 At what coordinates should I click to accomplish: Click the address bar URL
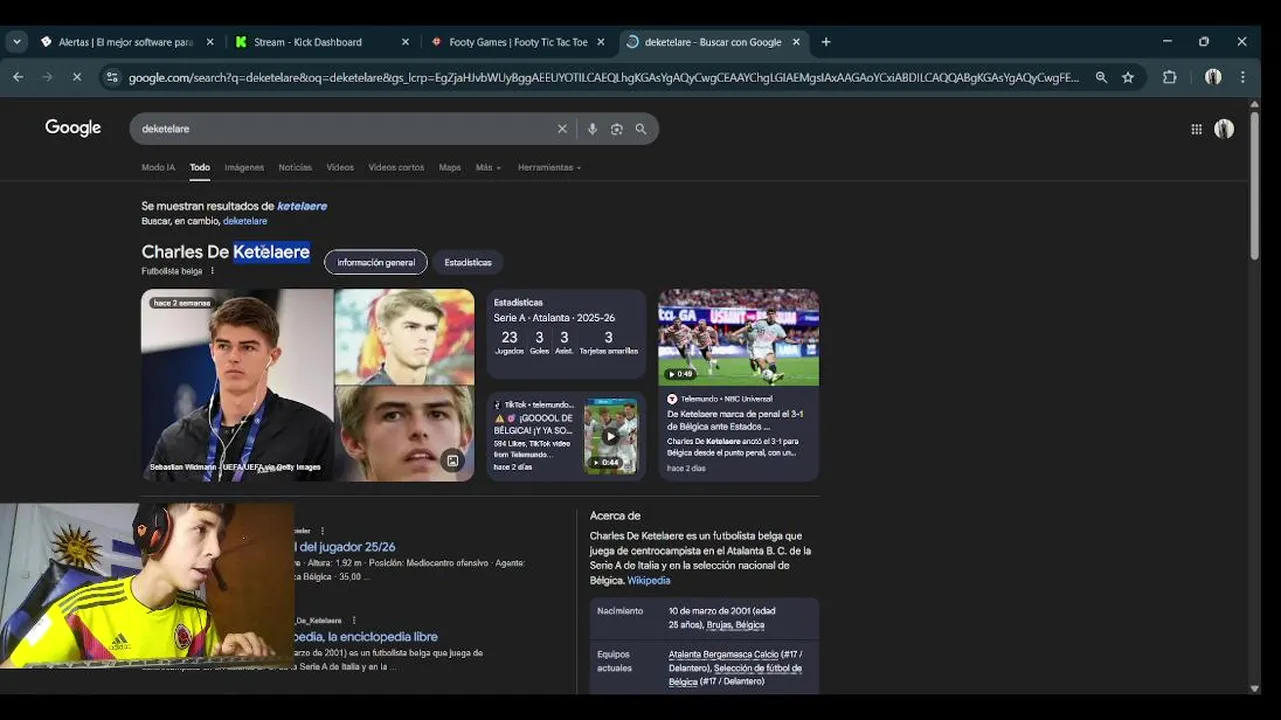603,77
